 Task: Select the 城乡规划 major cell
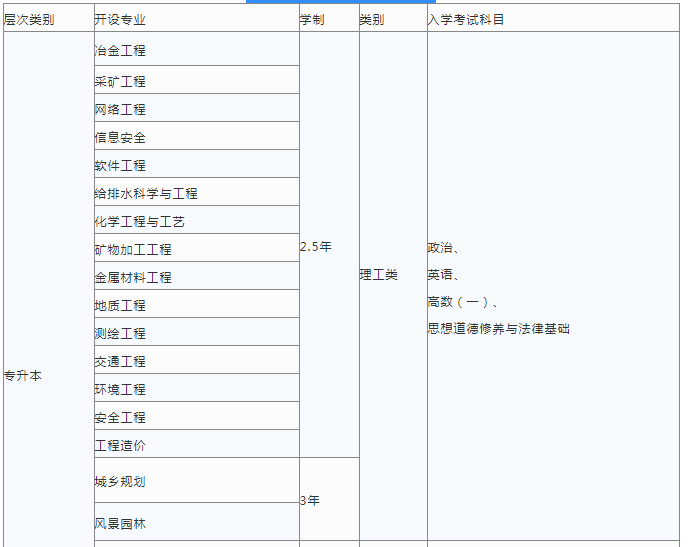point(120,481)
